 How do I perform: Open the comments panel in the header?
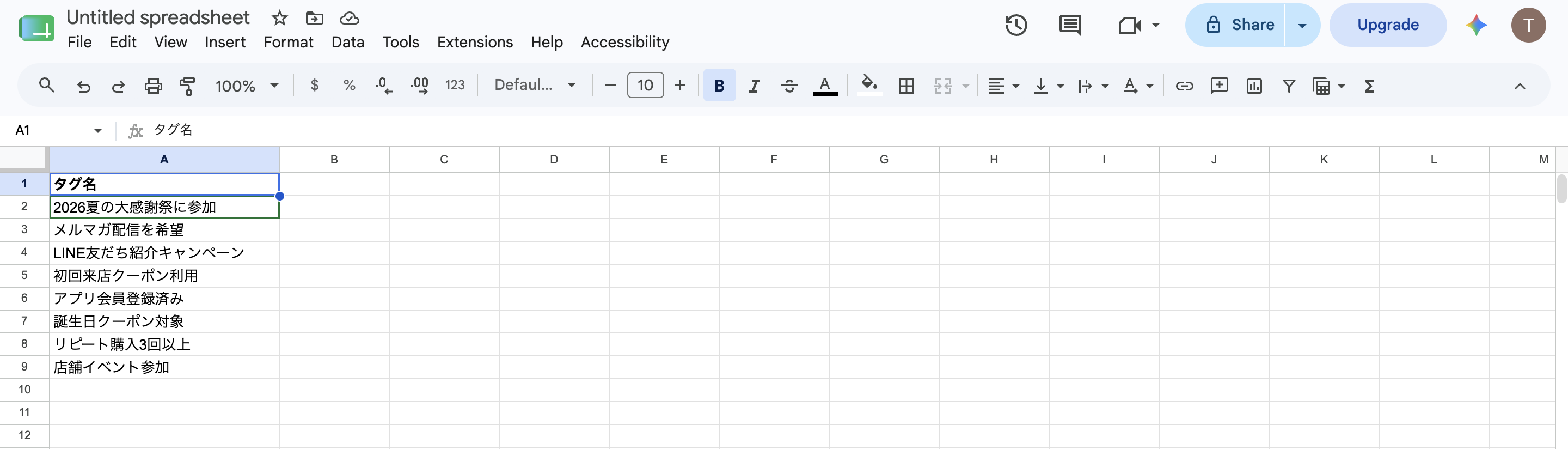1070,25
